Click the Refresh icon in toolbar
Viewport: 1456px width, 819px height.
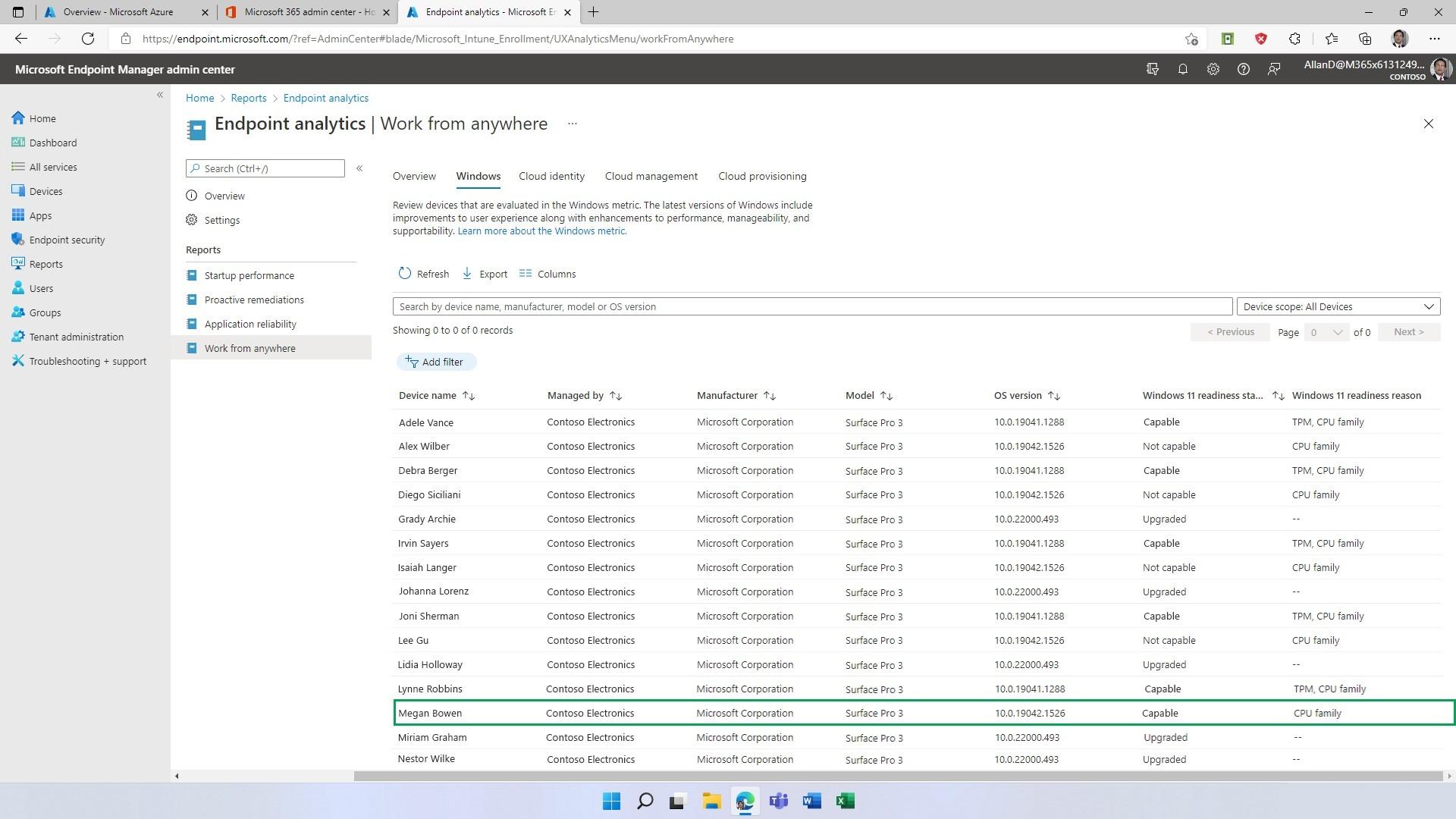click(405, 274)
